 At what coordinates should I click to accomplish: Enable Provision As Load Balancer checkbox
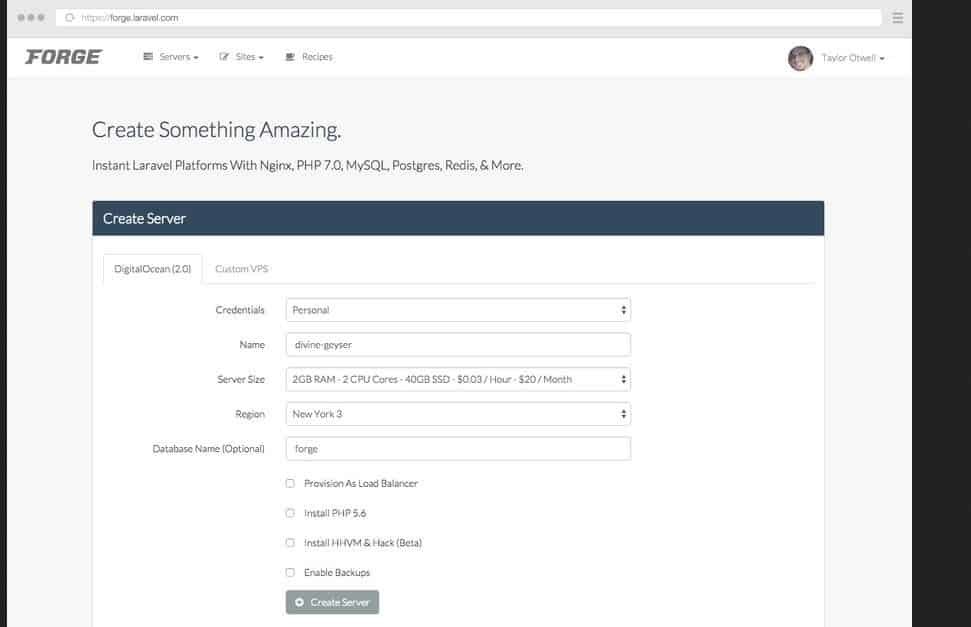290,483
